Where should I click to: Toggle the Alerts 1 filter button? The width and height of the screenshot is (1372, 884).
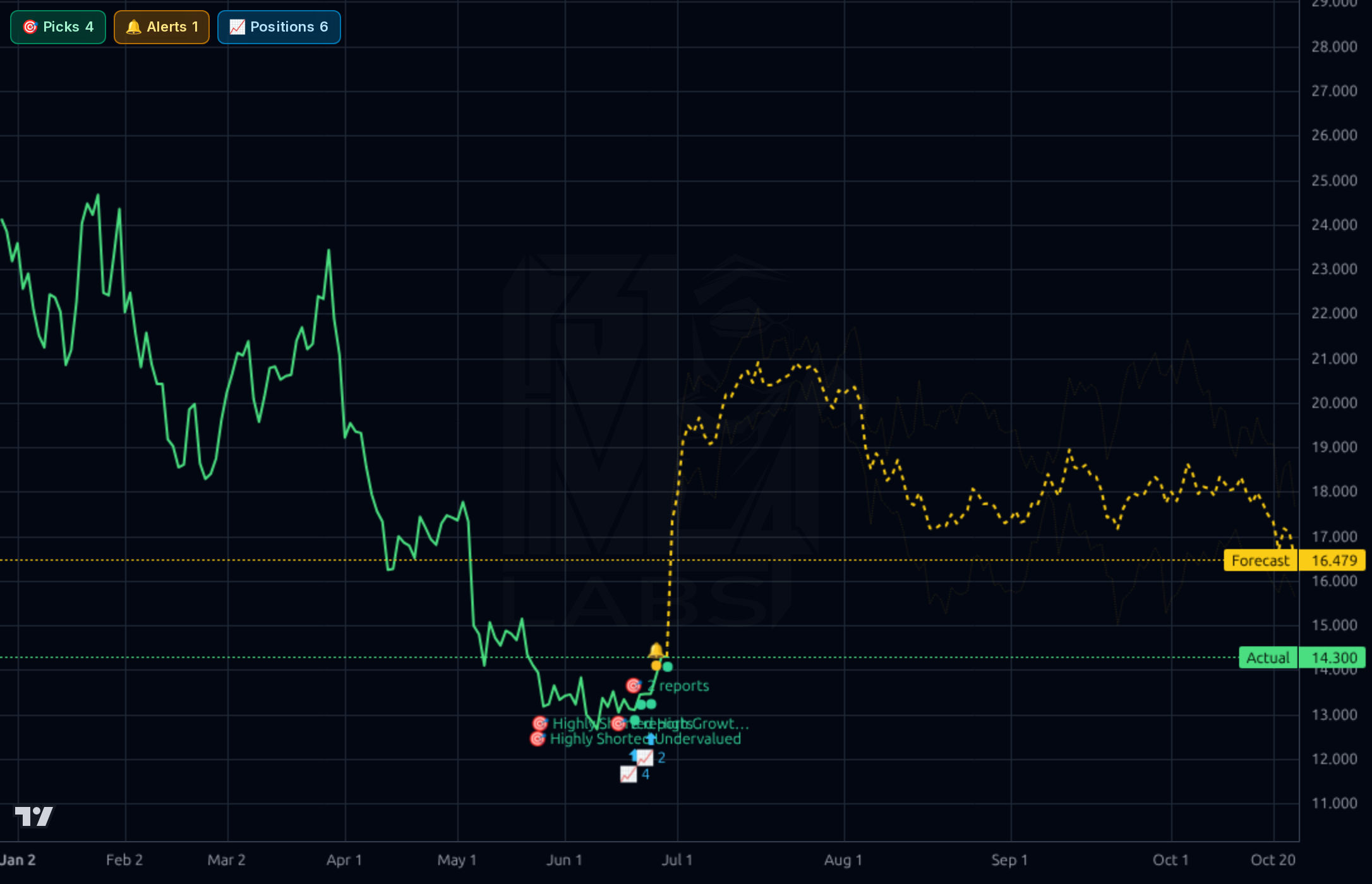click(x=162, y=27)
